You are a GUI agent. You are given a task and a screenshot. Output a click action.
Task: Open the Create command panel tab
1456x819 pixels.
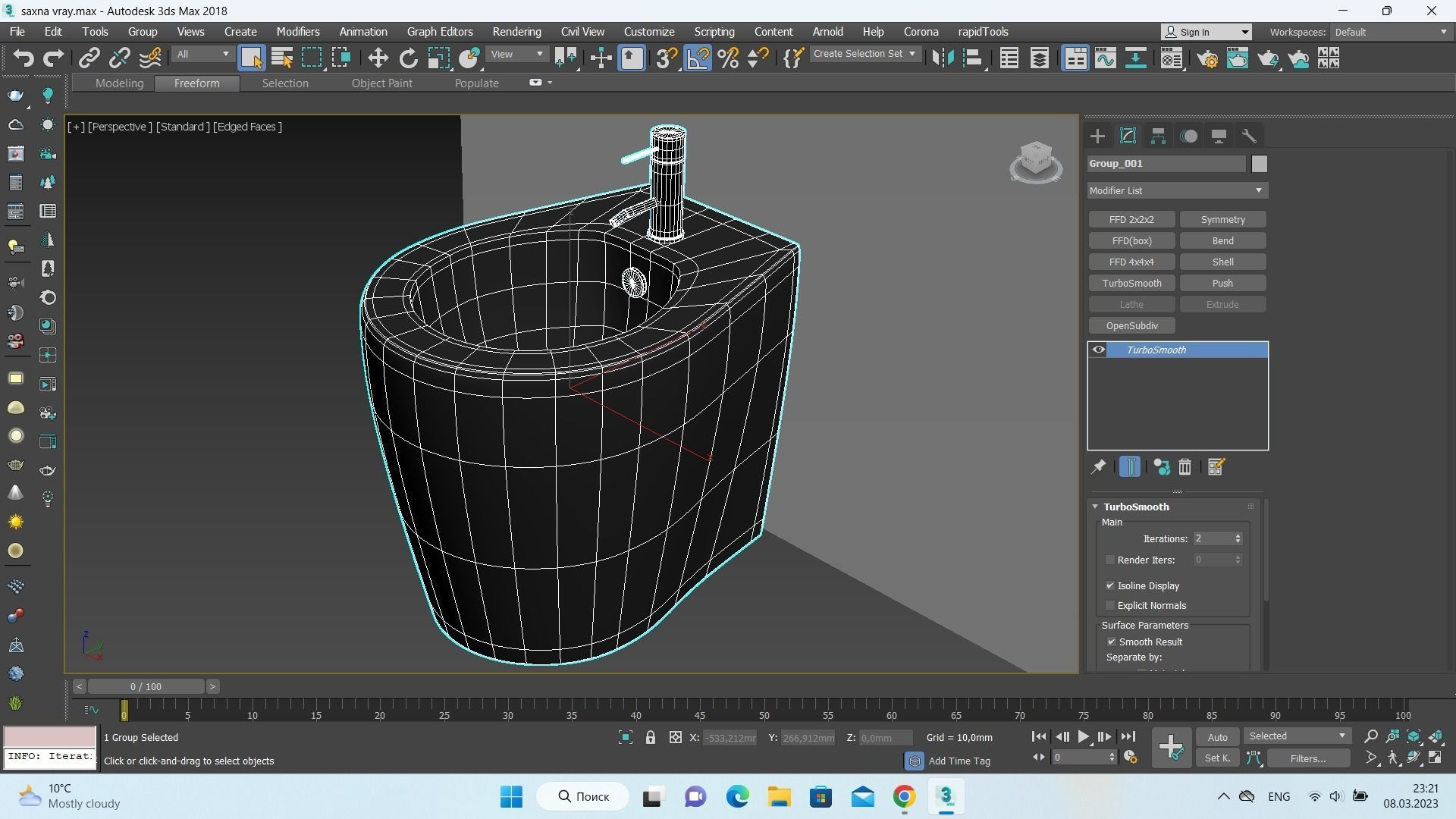(1097, 136)
